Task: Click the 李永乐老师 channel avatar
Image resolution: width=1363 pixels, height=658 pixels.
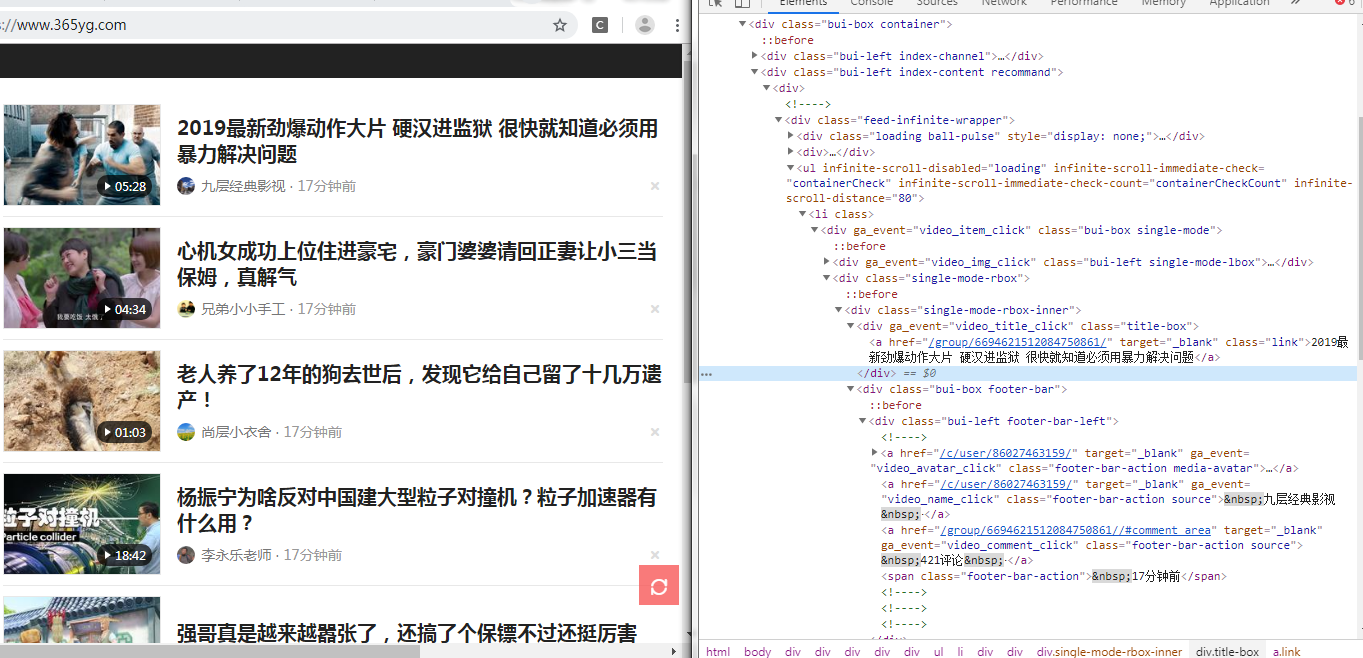Action: click(186, 555)
